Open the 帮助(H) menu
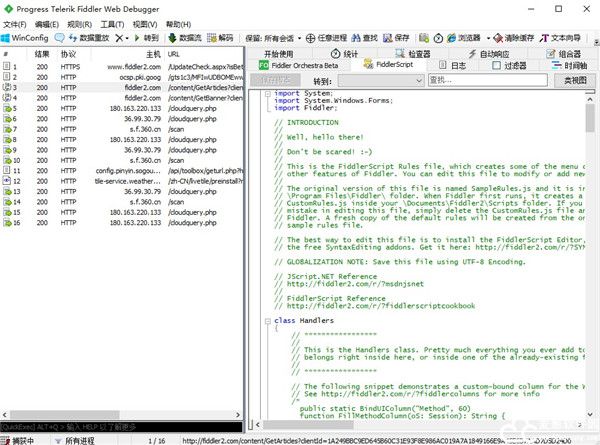Screen dimensions: 600x445 tap(178, 24)
